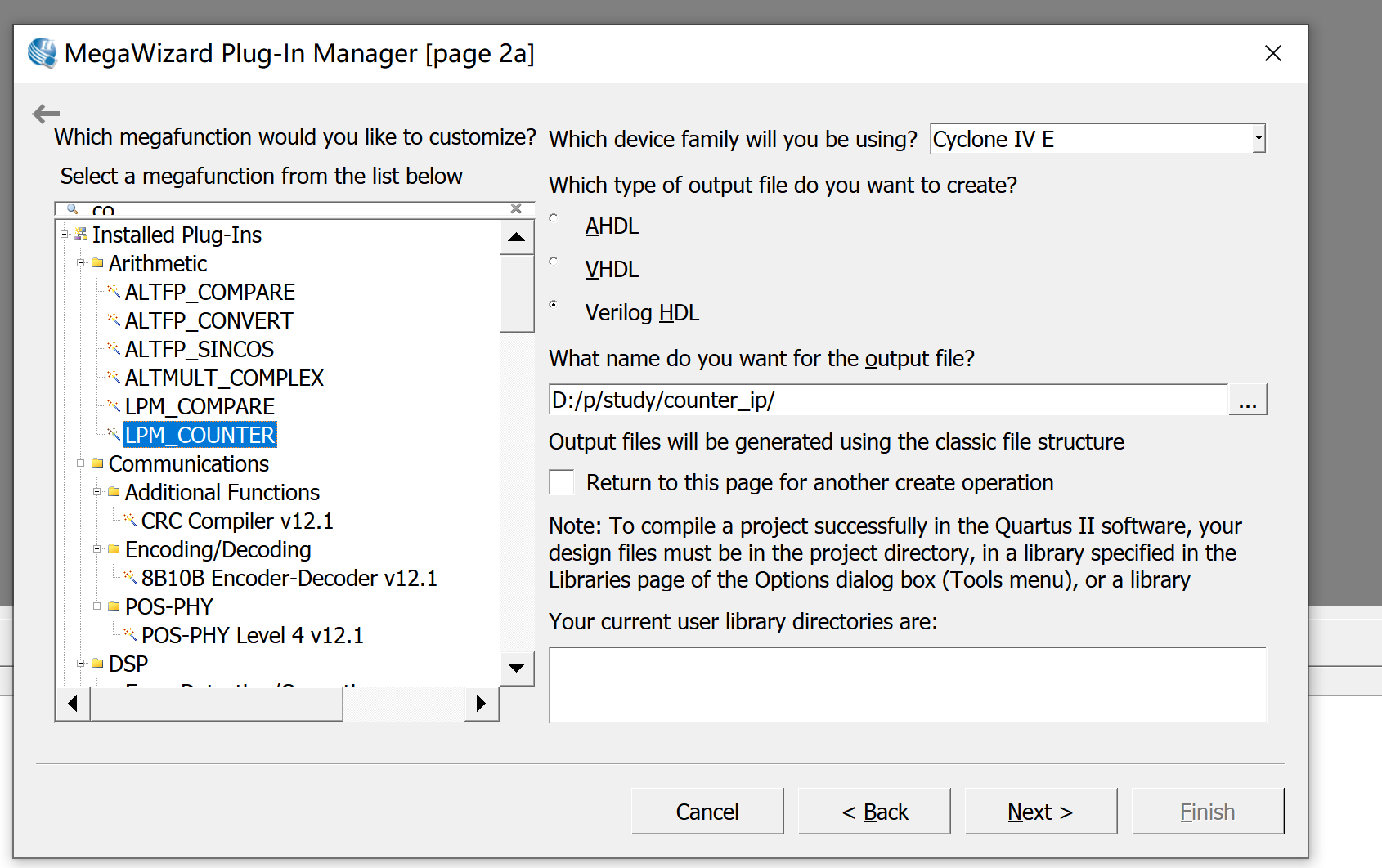The width and height of the screenshot is (1382, 868).
Task: Select CRC Compiler v12.1 entry
Action: click(x=237, y=521)
